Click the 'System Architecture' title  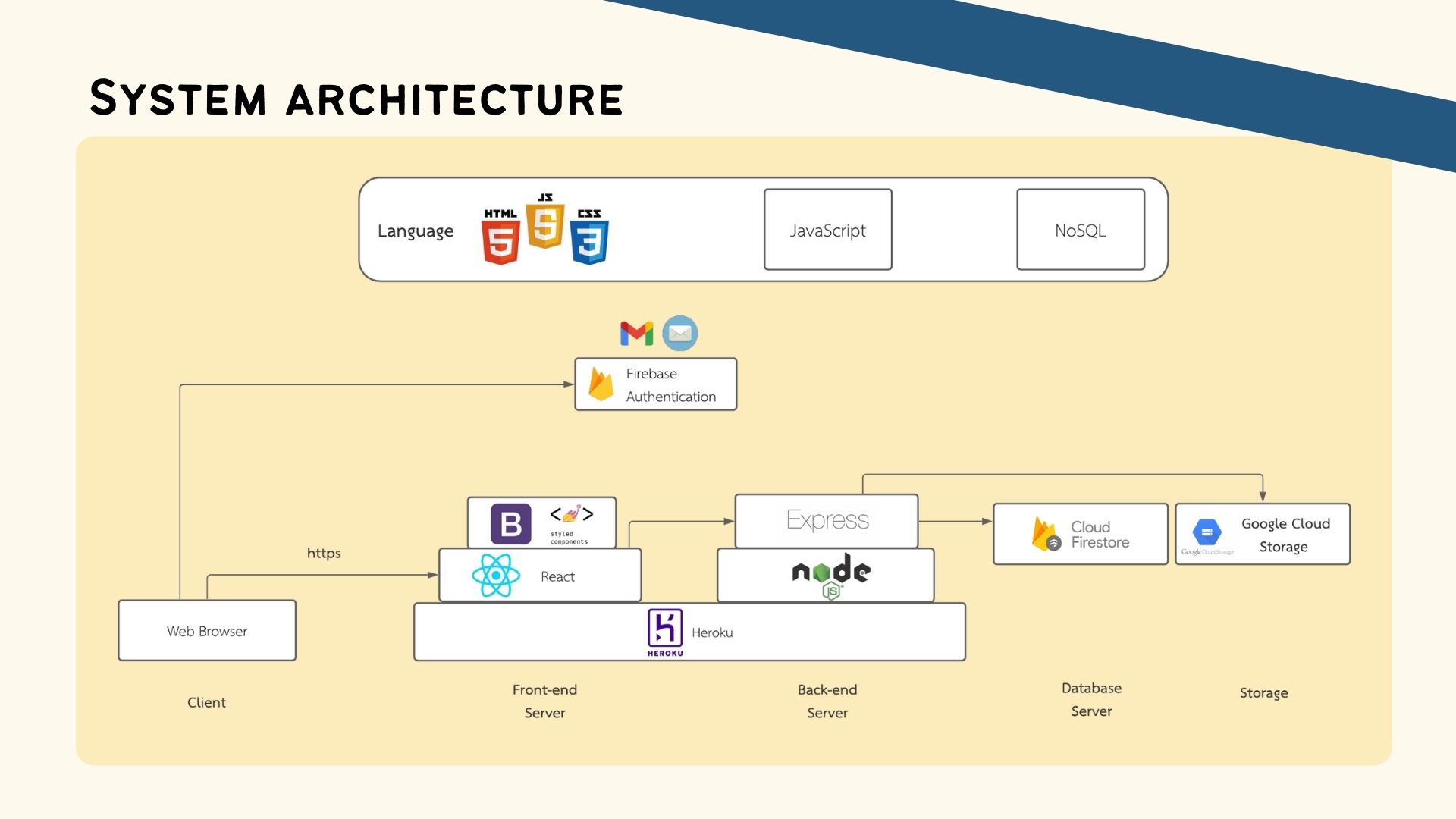coord(356,98)
